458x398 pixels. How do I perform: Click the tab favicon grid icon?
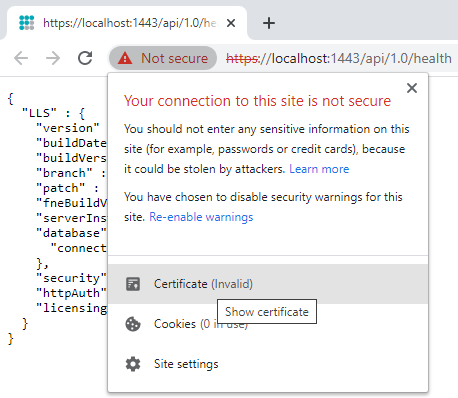coord(27,23)
